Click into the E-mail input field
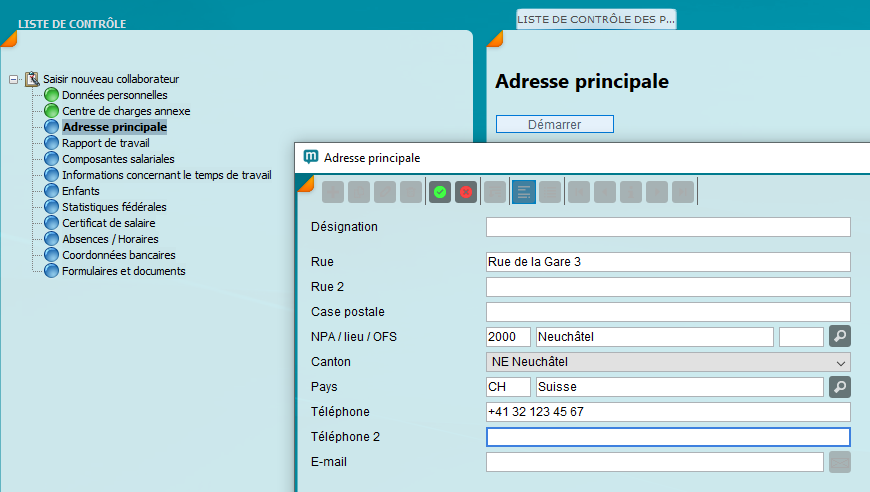870x492 pixels. (655, 462)
